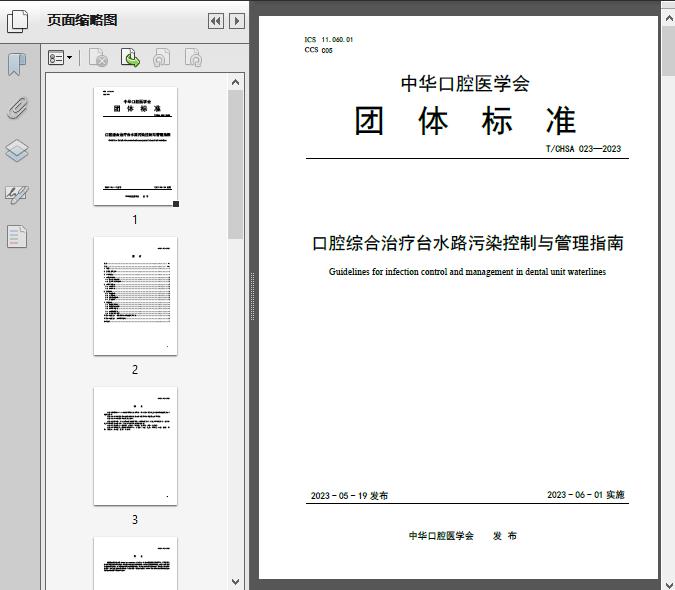Viewport: 675px width, 590px height.
Task: Click the 2023-05-19 发布 date
Action: (x=349, y=496)
